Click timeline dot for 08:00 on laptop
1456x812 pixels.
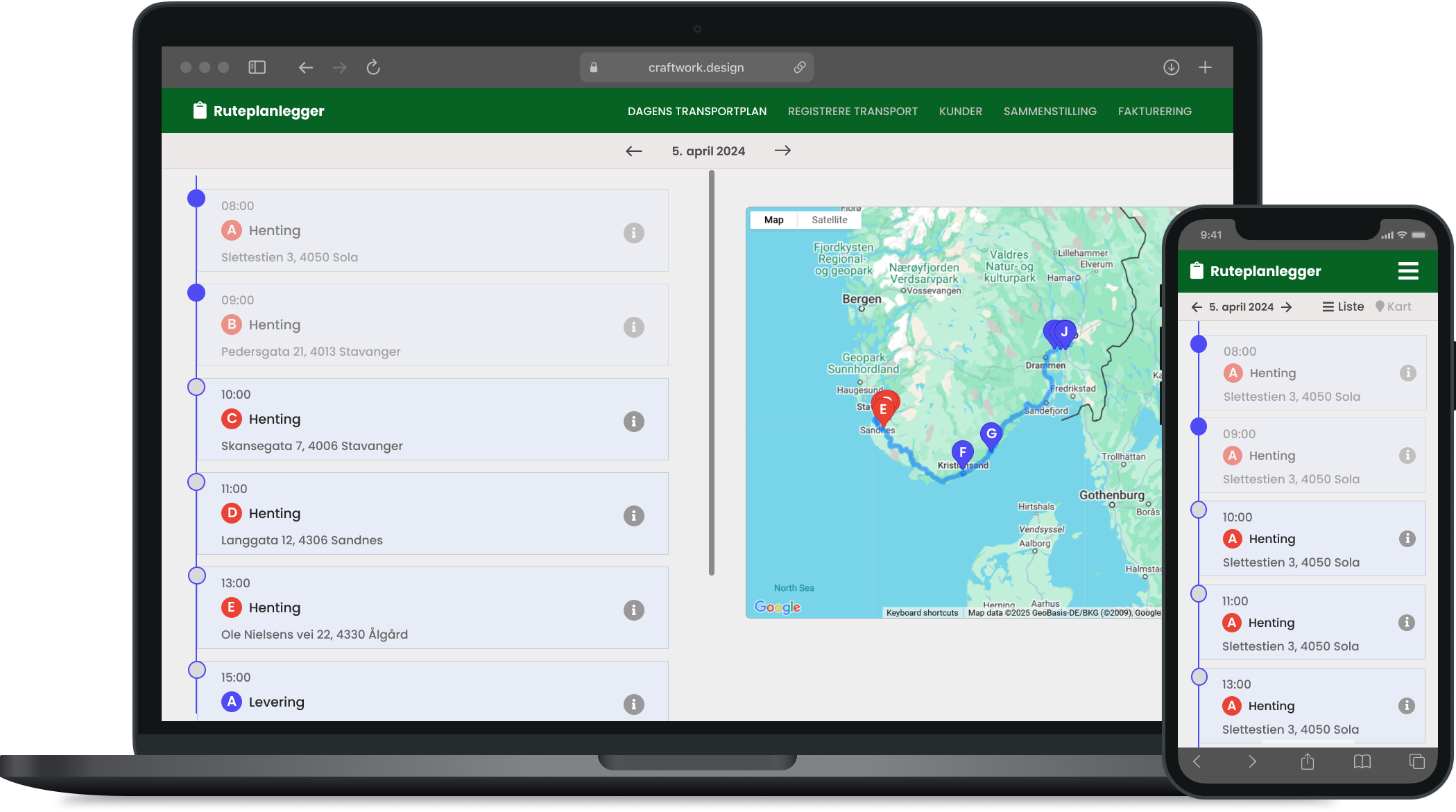[196, 198]
